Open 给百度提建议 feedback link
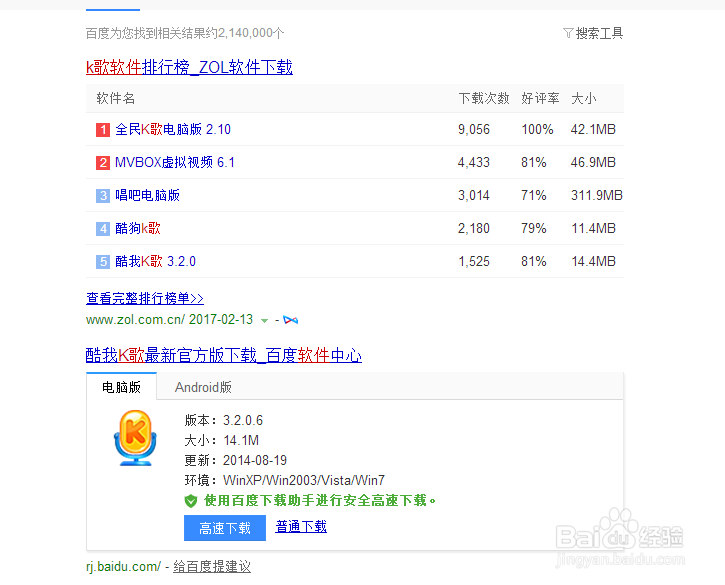This screenshot has height=585, width=725. pos(212,567)
